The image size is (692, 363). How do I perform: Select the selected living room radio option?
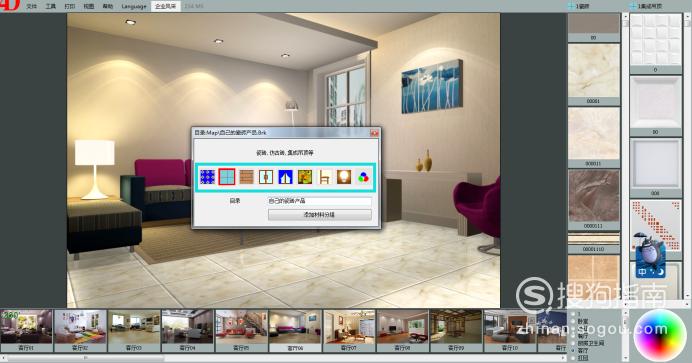573,350
